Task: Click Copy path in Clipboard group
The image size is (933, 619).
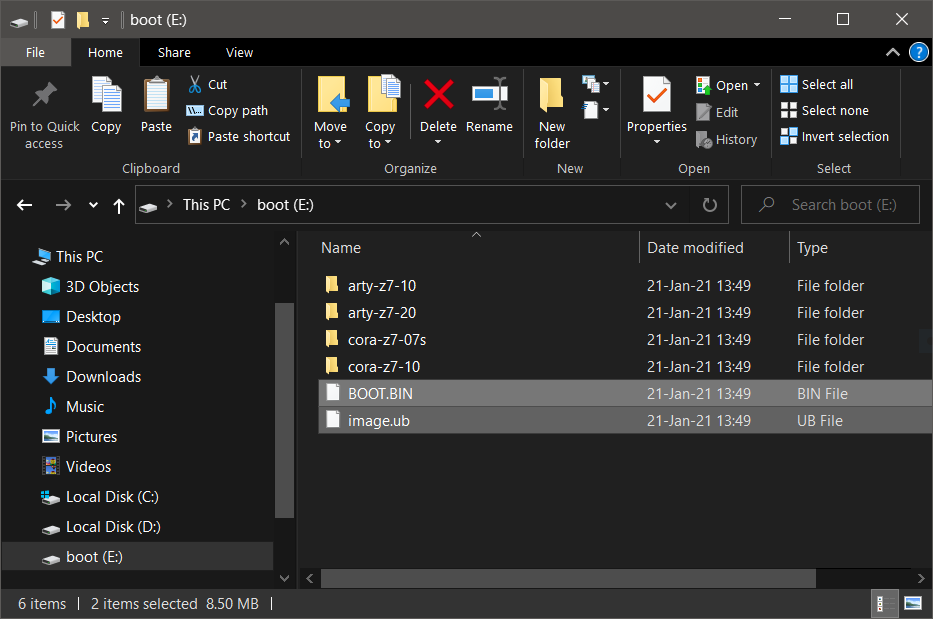Action: 227,111
